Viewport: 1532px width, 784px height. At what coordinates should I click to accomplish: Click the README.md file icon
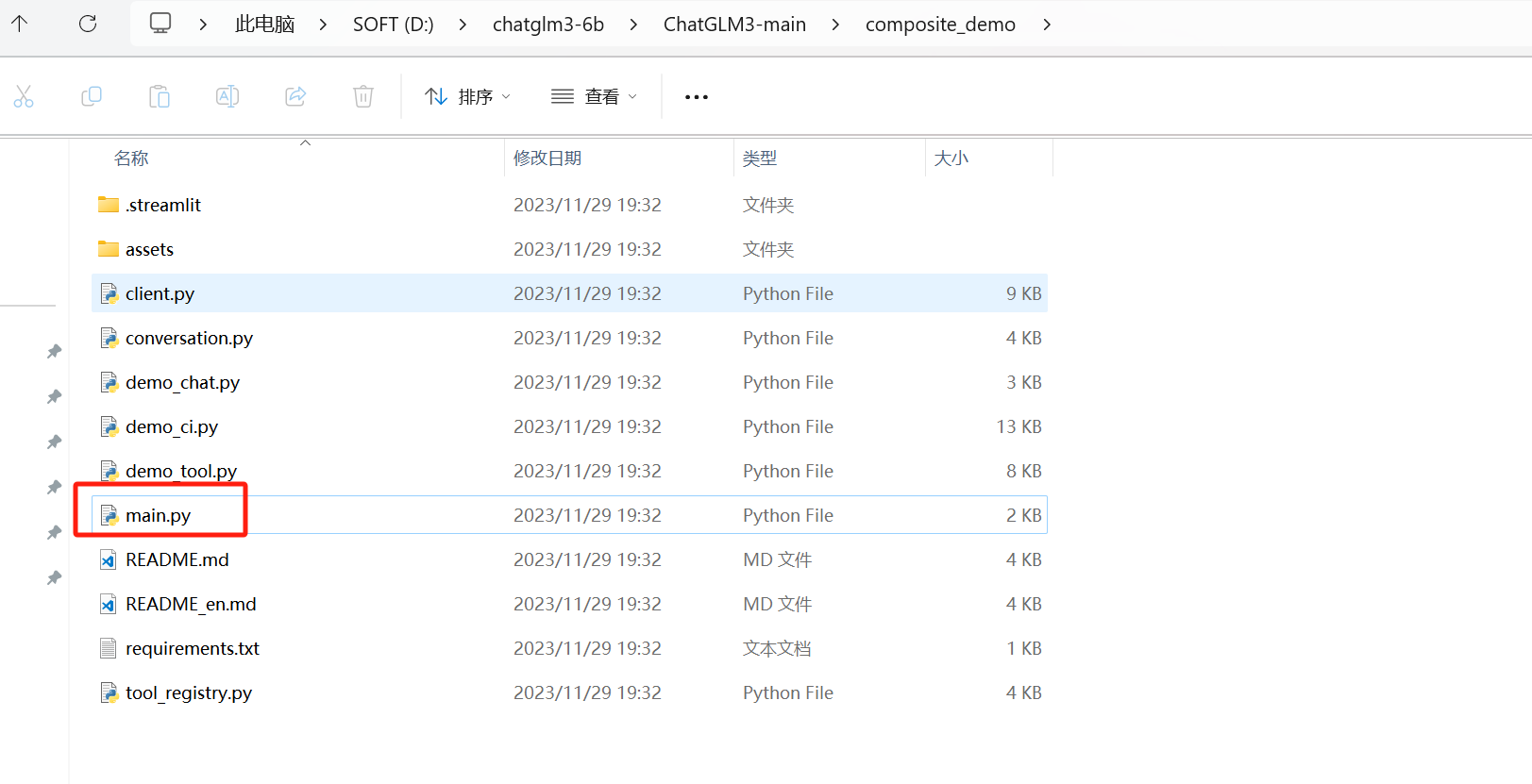[109, 559]
